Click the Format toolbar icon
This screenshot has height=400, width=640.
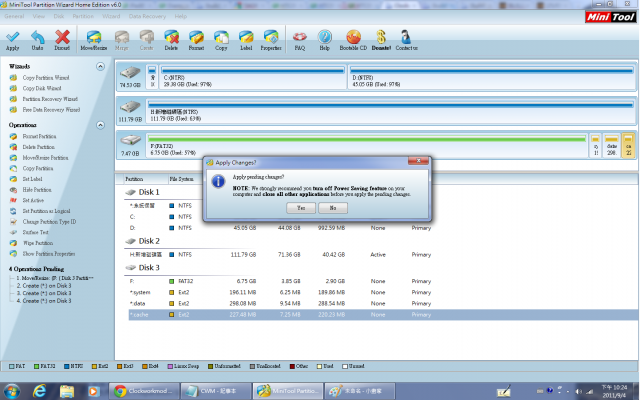click(196, 40)
